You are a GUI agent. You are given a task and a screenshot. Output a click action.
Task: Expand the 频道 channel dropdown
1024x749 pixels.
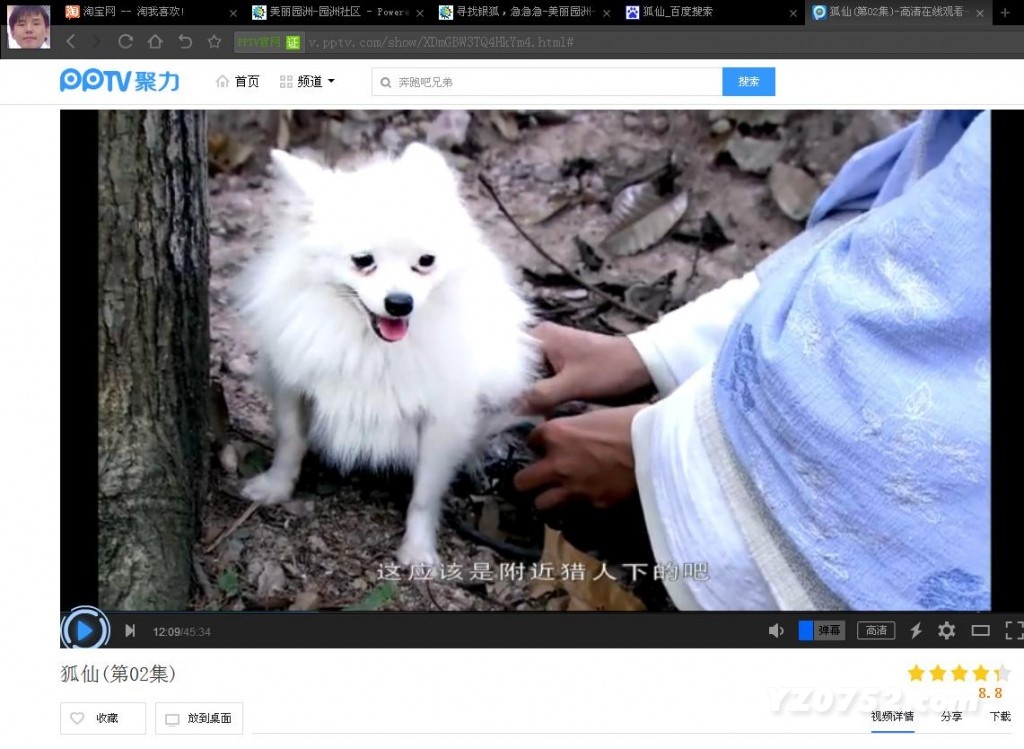pyautogui.click(x=308, y=82)
